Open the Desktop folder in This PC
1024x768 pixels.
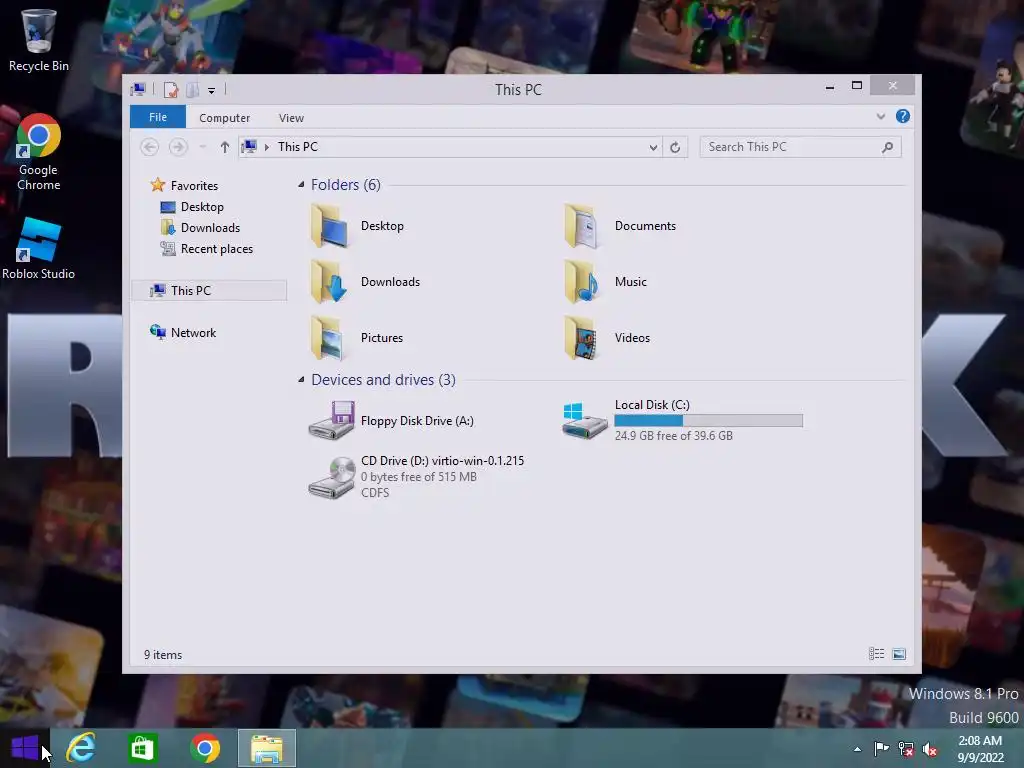pyautogui.click(x=357, y=226)
